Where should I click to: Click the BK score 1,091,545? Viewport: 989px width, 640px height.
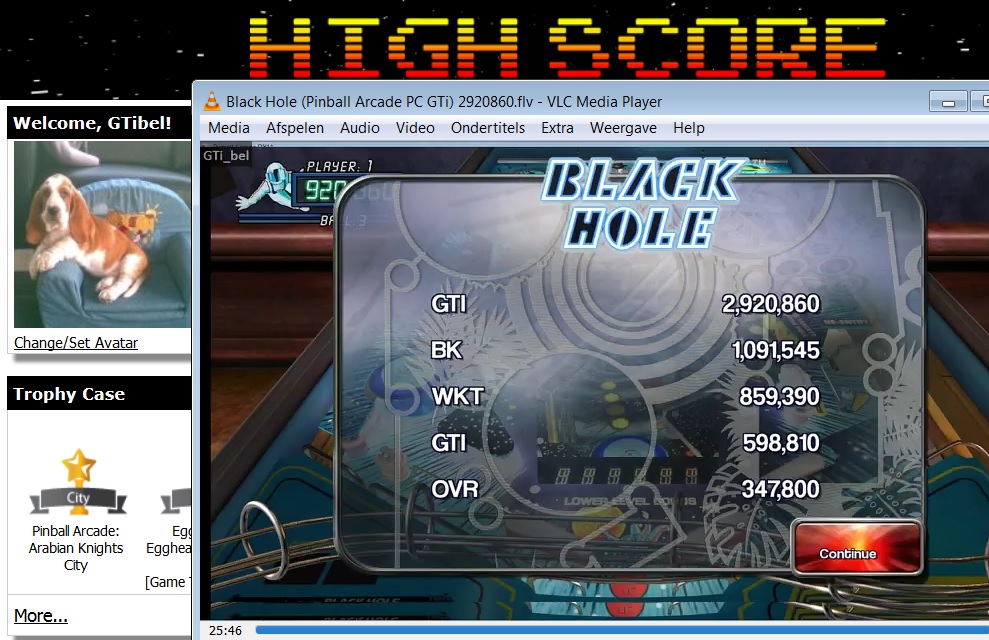pyautogui.click(x=775, y=350)
